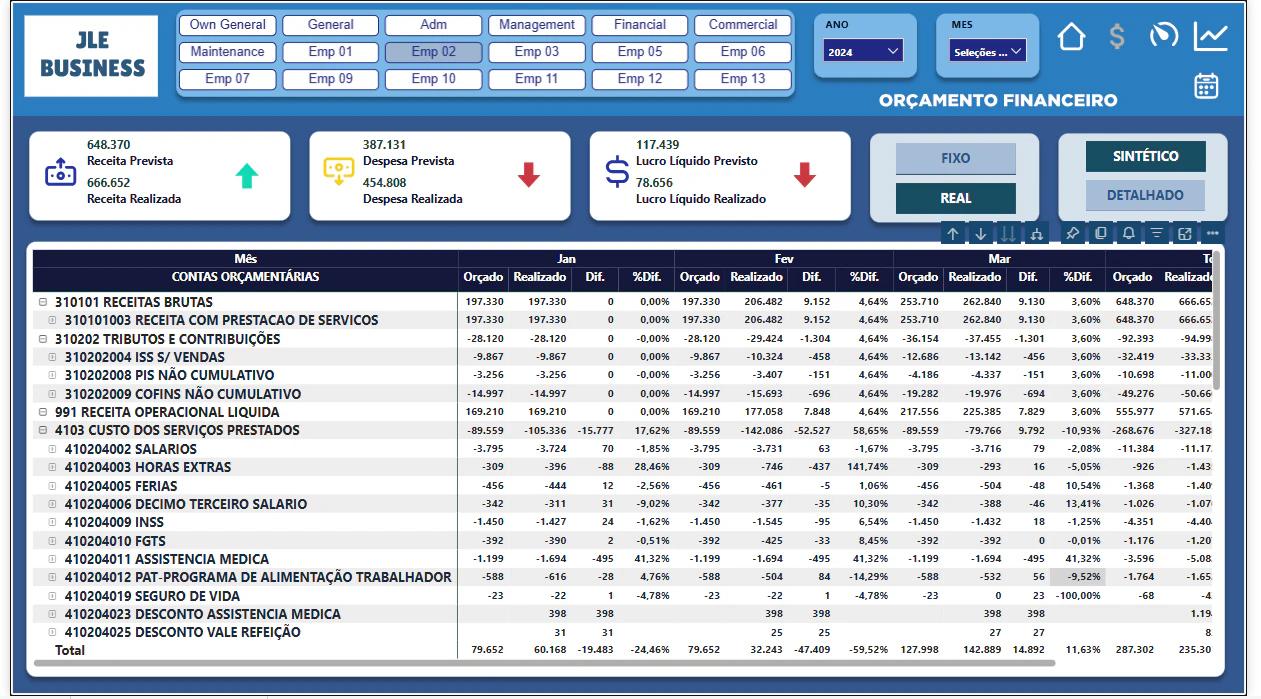Viewport: 1261px width, 699px height.
Task: Toggle the Emp 01 slicer button
Action: 330,52
